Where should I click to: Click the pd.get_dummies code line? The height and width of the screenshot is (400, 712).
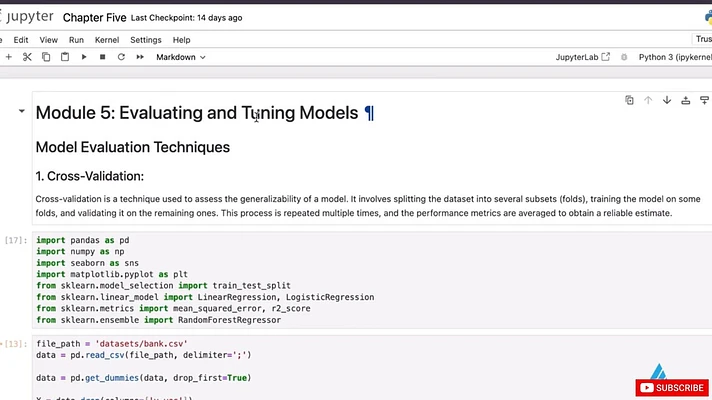pyautogui.click(x=143, y=378)
